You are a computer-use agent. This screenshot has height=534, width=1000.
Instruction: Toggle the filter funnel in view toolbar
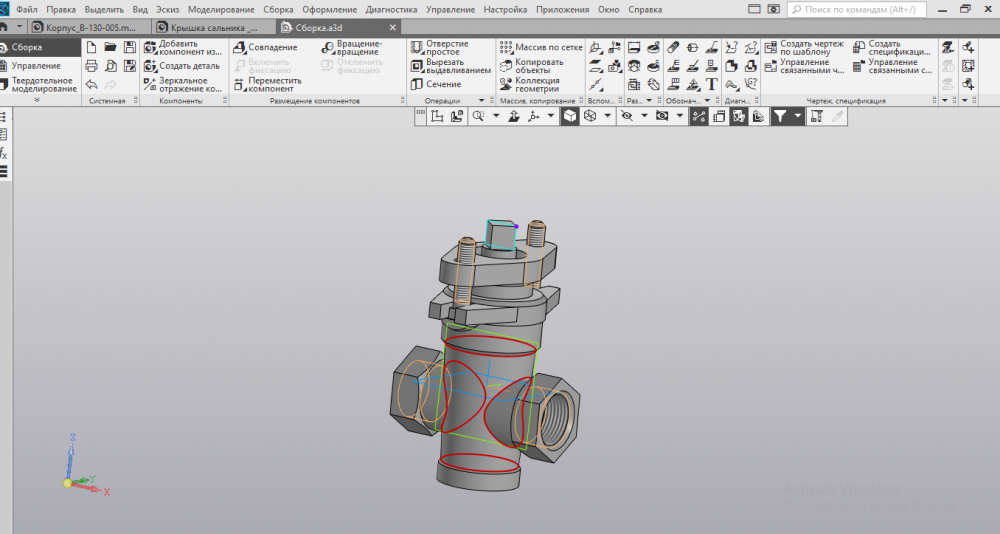pyautogui.click(x=779, y=117)
